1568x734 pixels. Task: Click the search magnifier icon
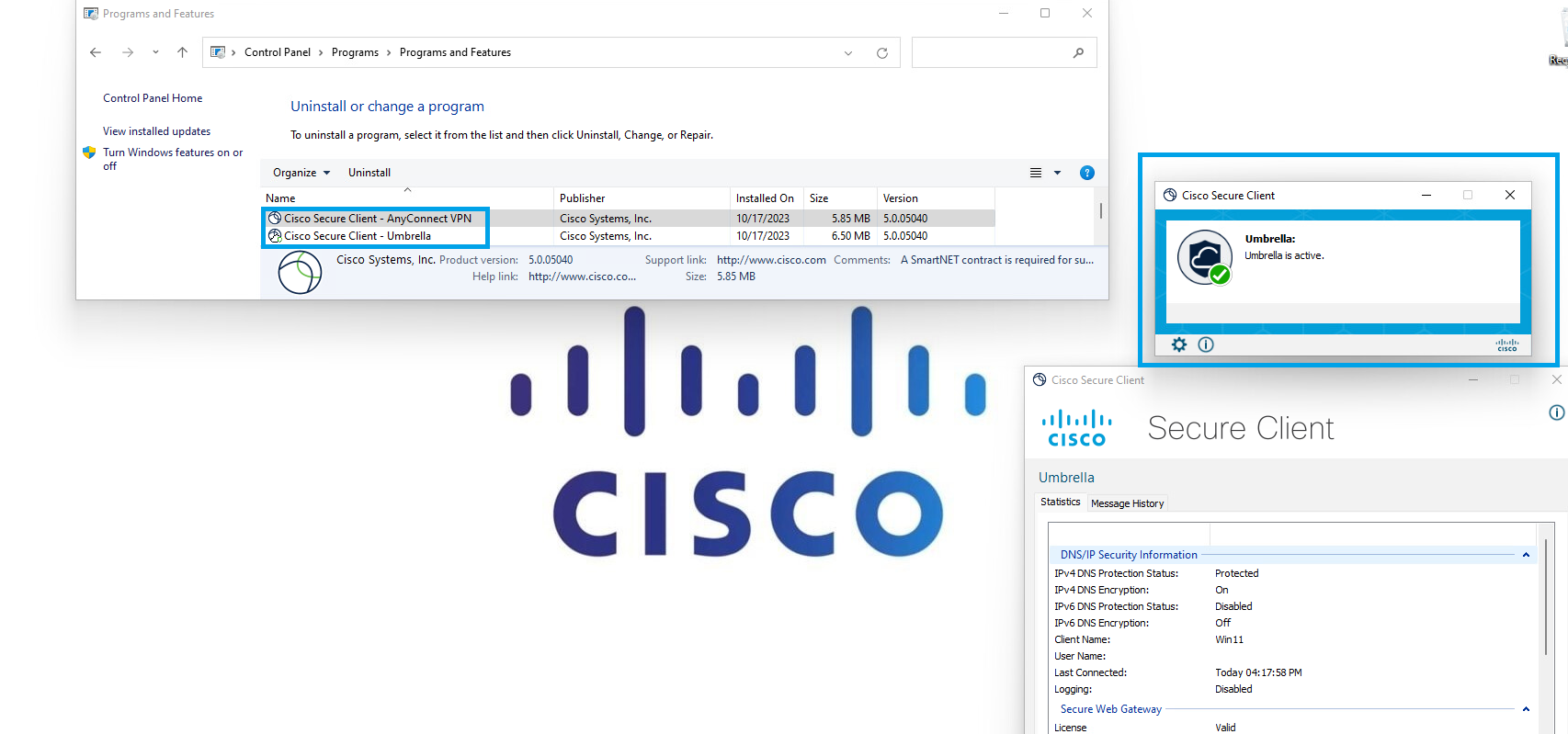pos(1079,52)
